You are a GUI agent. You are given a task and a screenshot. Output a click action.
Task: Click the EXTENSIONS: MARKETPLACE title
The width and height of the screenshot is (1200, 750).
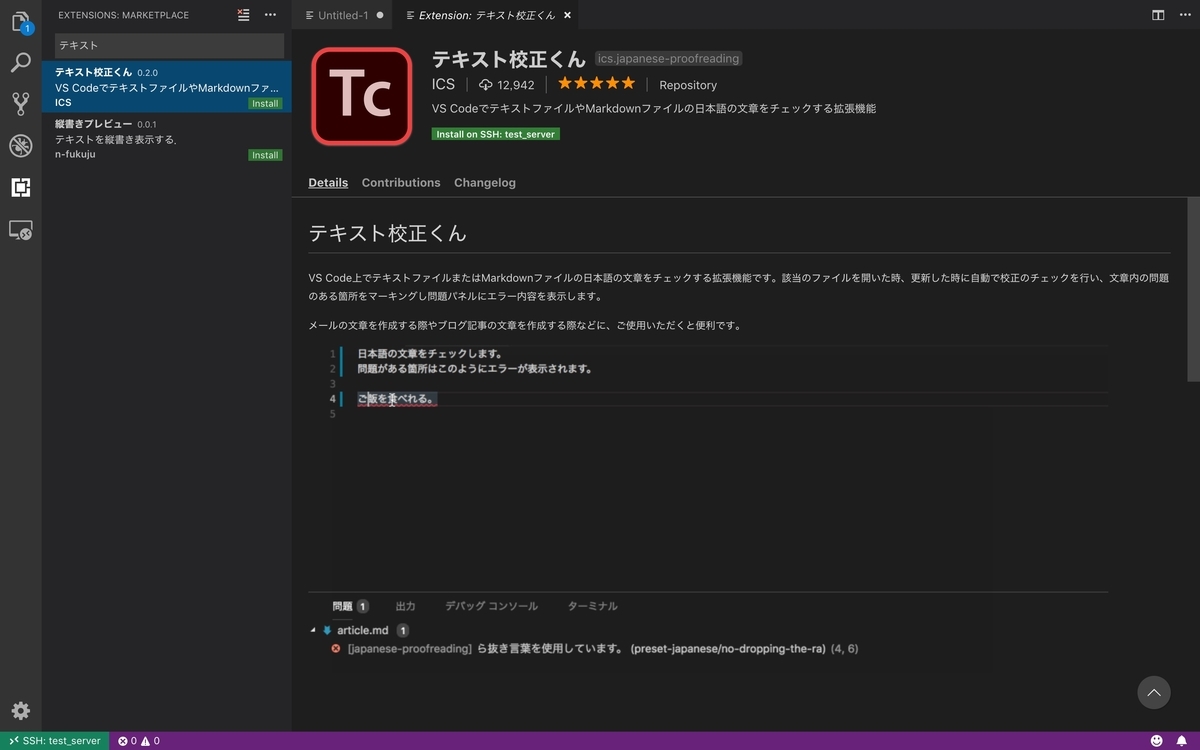123,15
